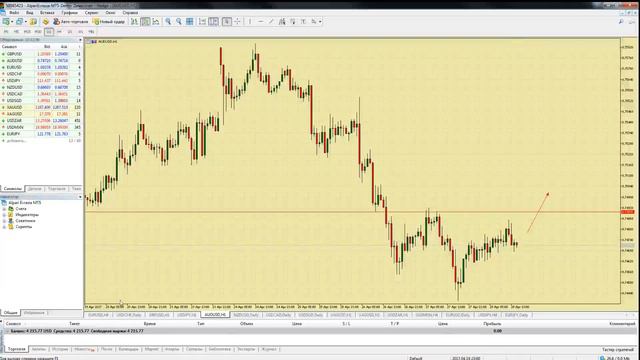The width and height of the screenshot is (640, 360).
Task: Select GBPUSD row in Market Watch
Action: tap(41, 54)
